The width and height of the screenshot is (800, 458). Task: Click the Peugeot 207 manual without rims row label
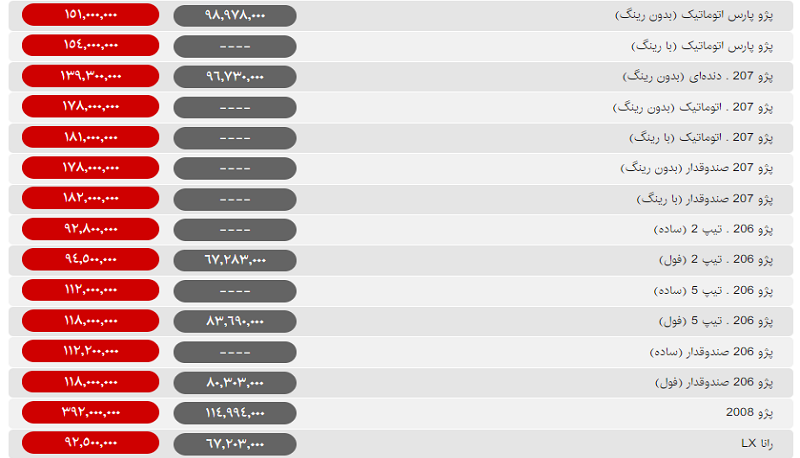point(697,77)
